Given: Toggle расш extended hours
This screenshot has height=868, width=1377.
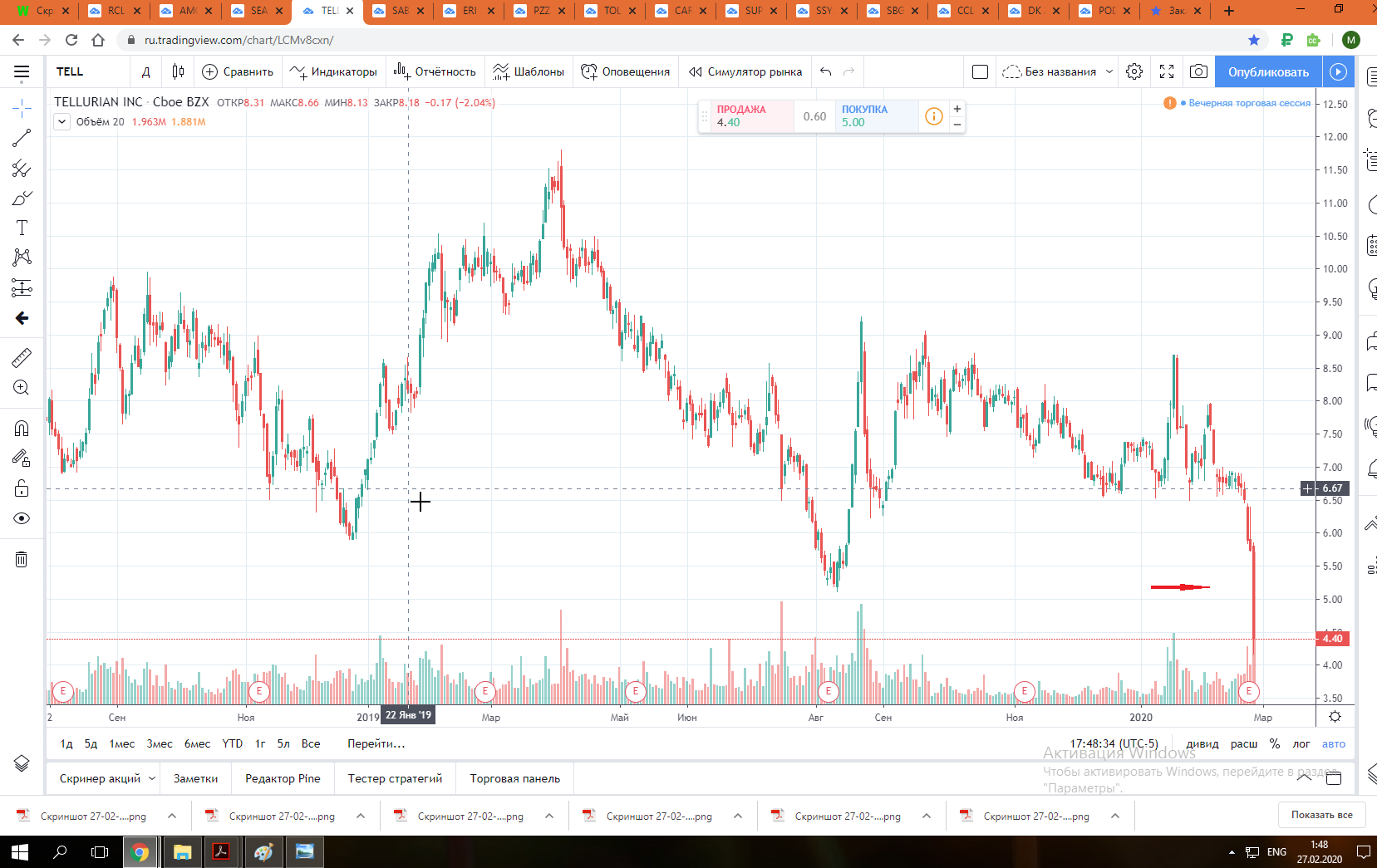Looking at the screenshot, I should (1244, 743).
